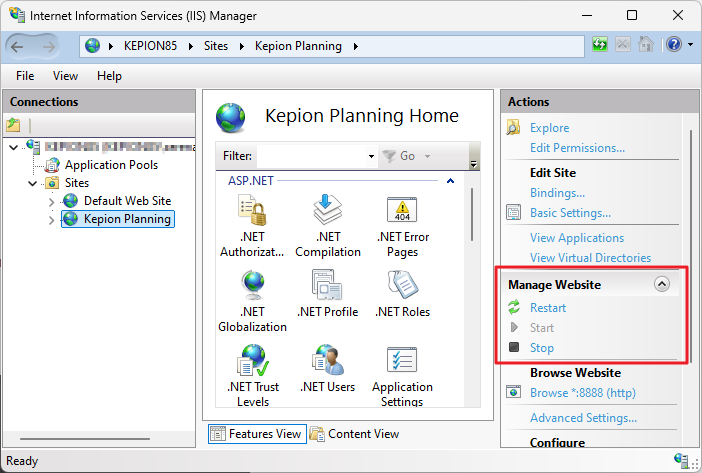The height and width of the screenshot is (473, 702).
Task: Open the Filter dropdown arrow
Action: (x=371, y=156)
